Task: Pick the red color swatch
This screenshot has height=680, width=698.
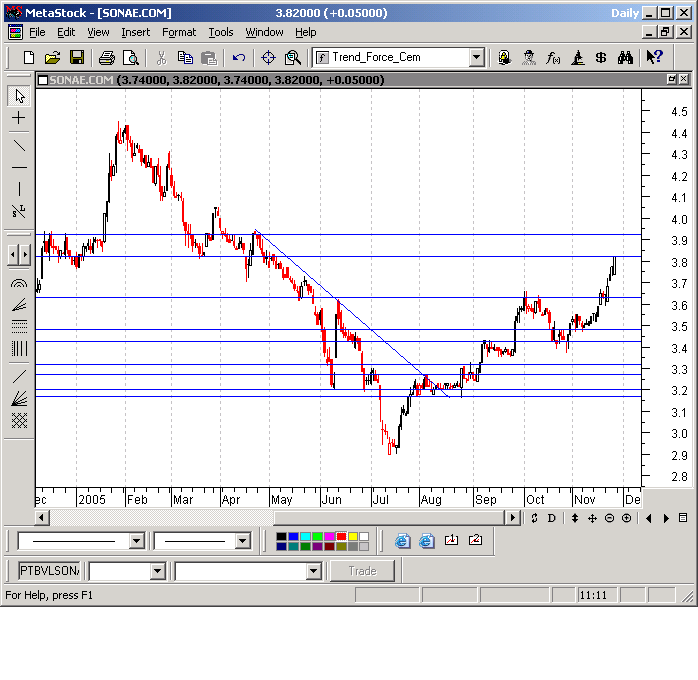Action: coord(342,536)
